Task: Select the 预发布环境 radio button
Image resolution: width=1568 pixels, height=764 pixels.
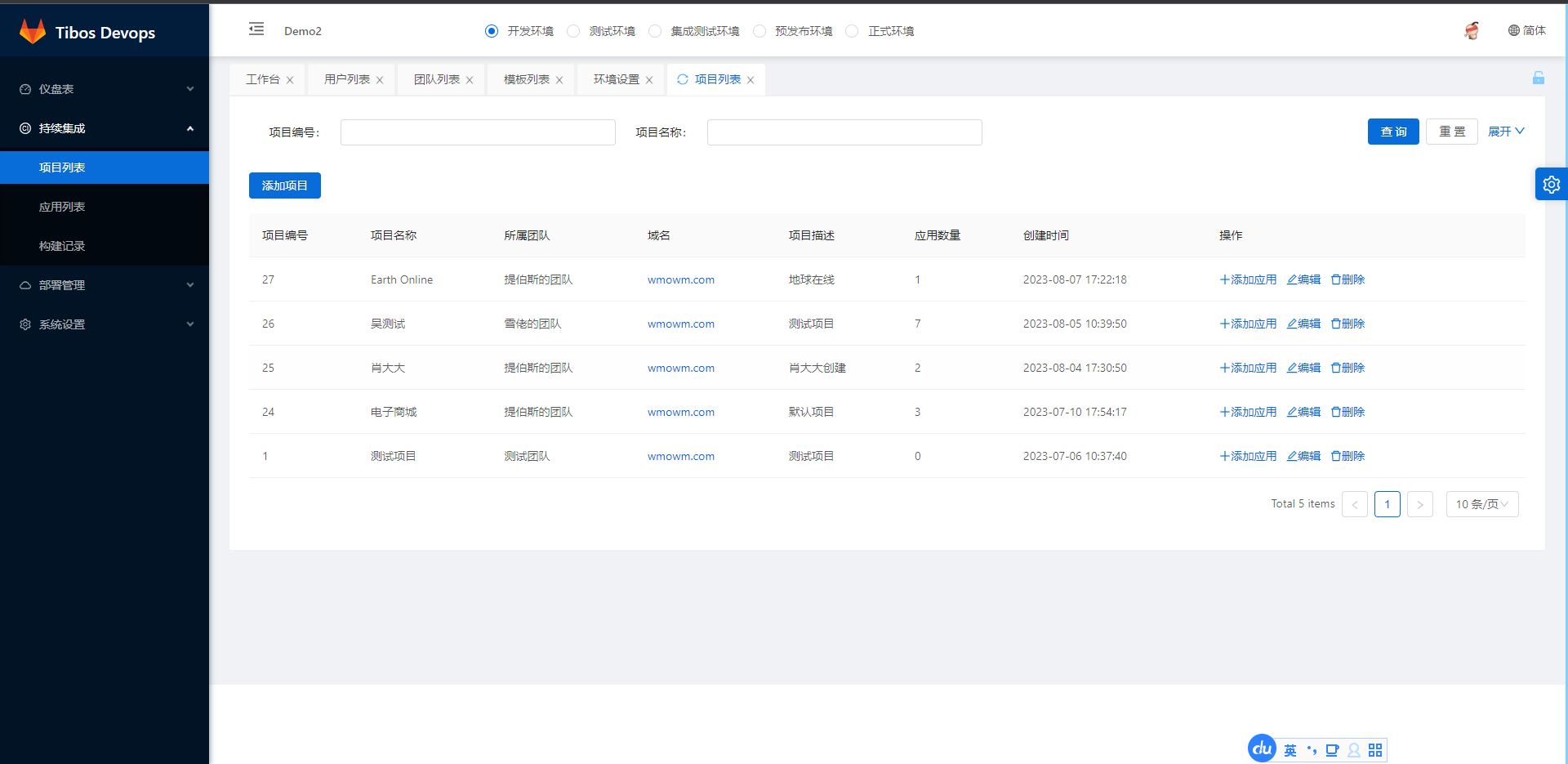Action: (759, 31)
